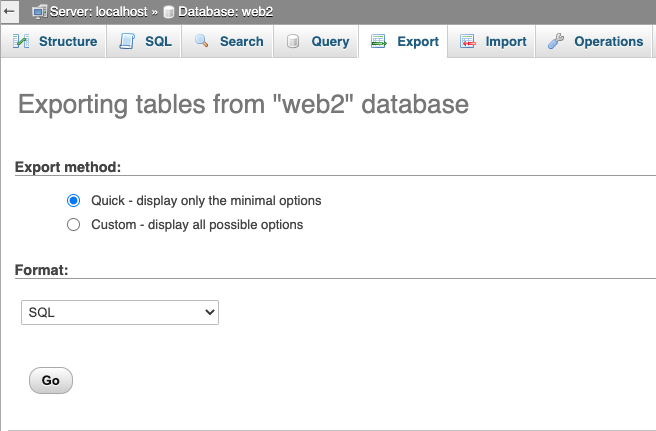
Task: Click the left arrow navigation toggle icon
Action: click(x=8, y=11)
